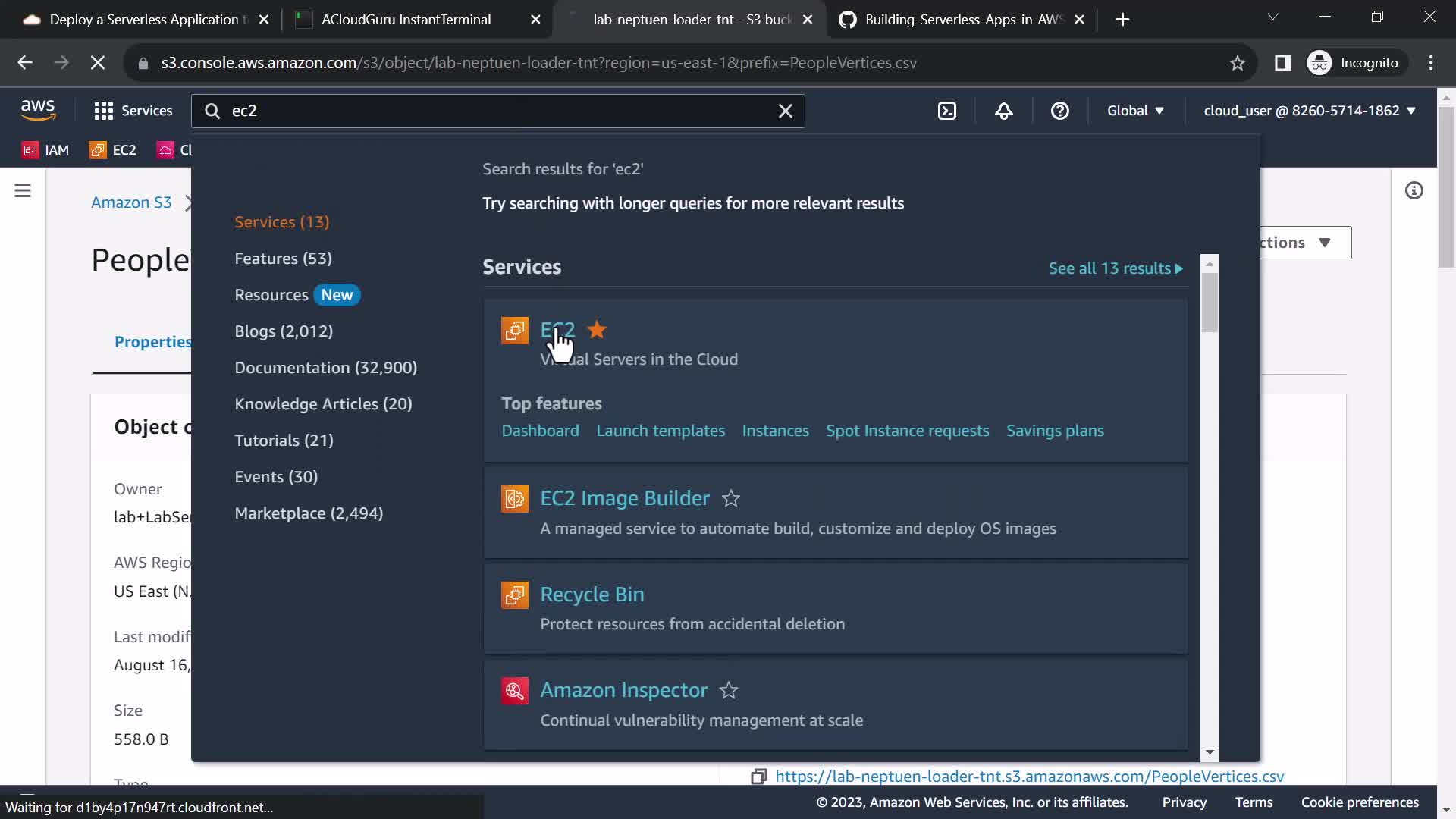Viewport: 1456px width, 819px height.
Task: Click the notifications bell icon
Action: tap(1003, 111)
